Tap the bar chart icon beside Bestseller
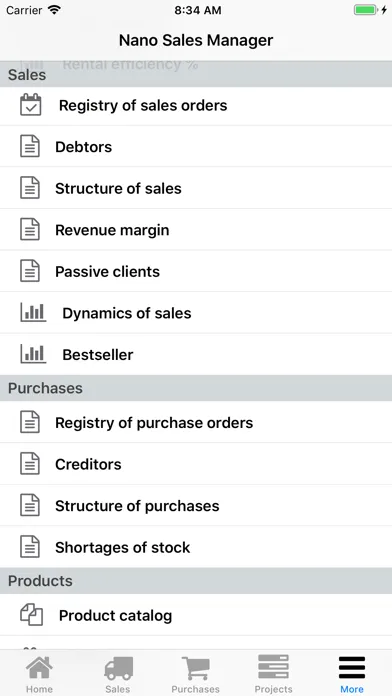Image resolution: width=392 pixels, height=696 pixels. pyautogui.click(x=33, y=354)
